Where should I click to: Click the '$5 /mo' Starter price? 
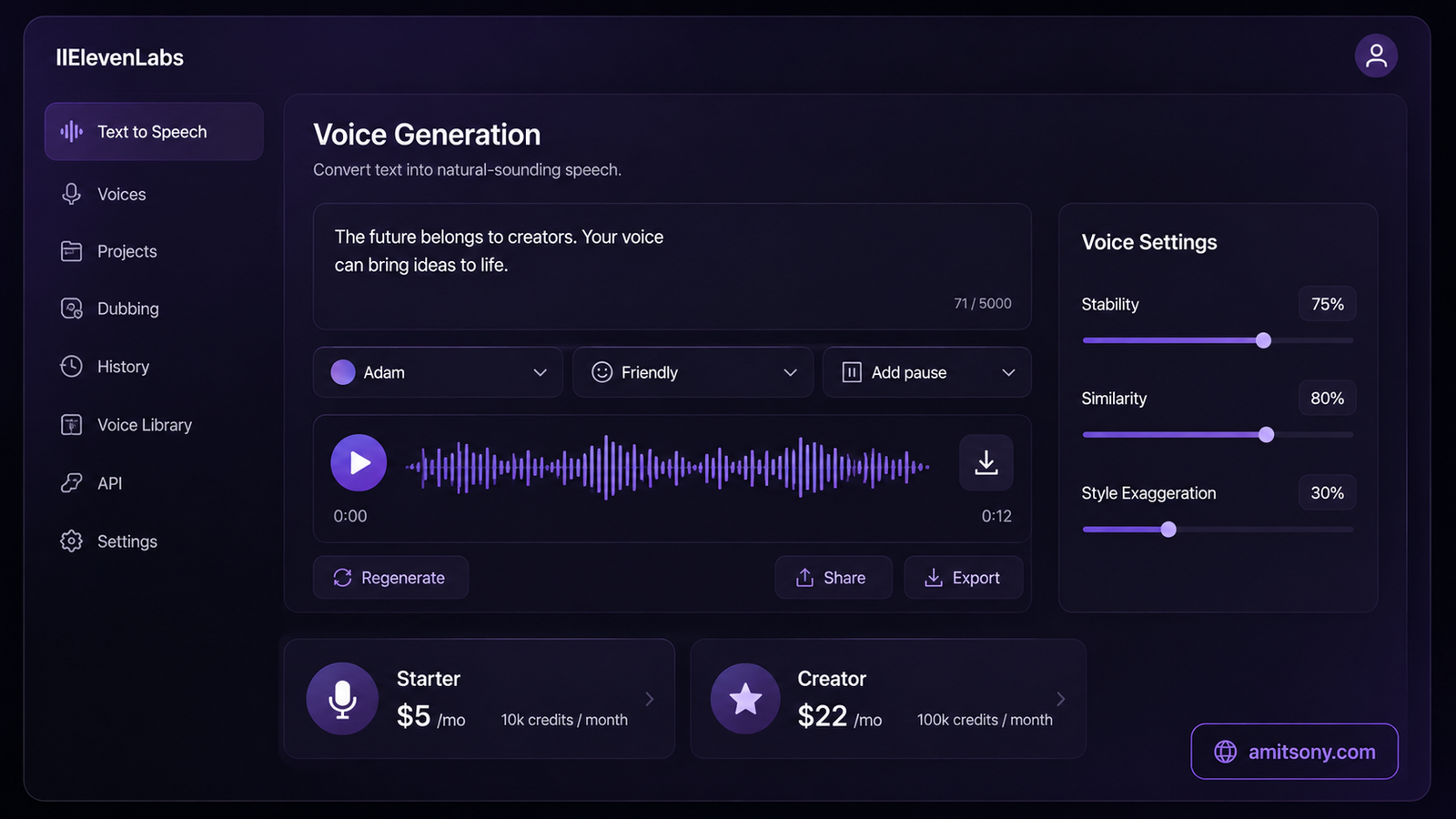point(430,716)
